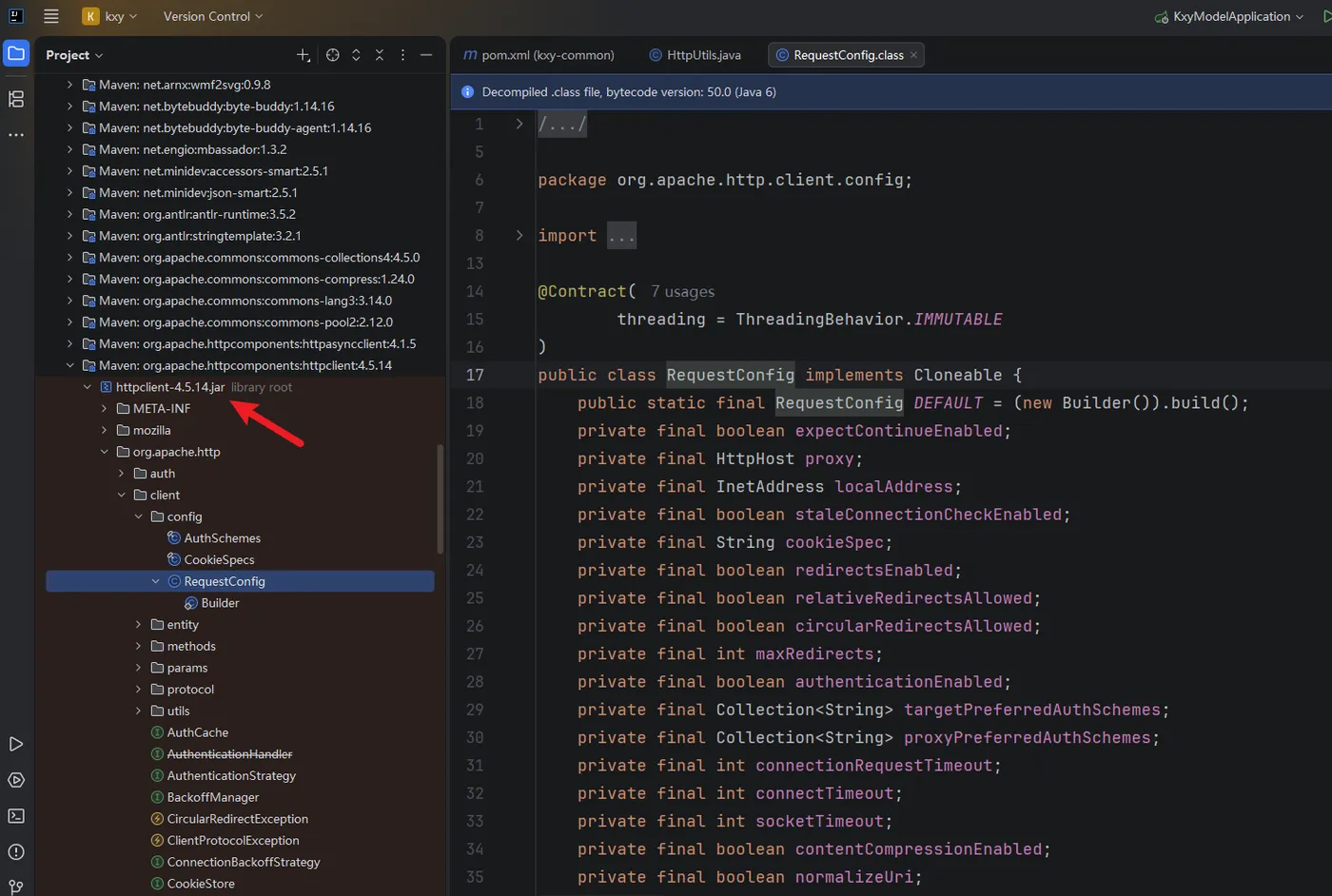Click the More tool windows ellipsis icon
Screen dimensions: 1332x896
[x=16, y=135]
